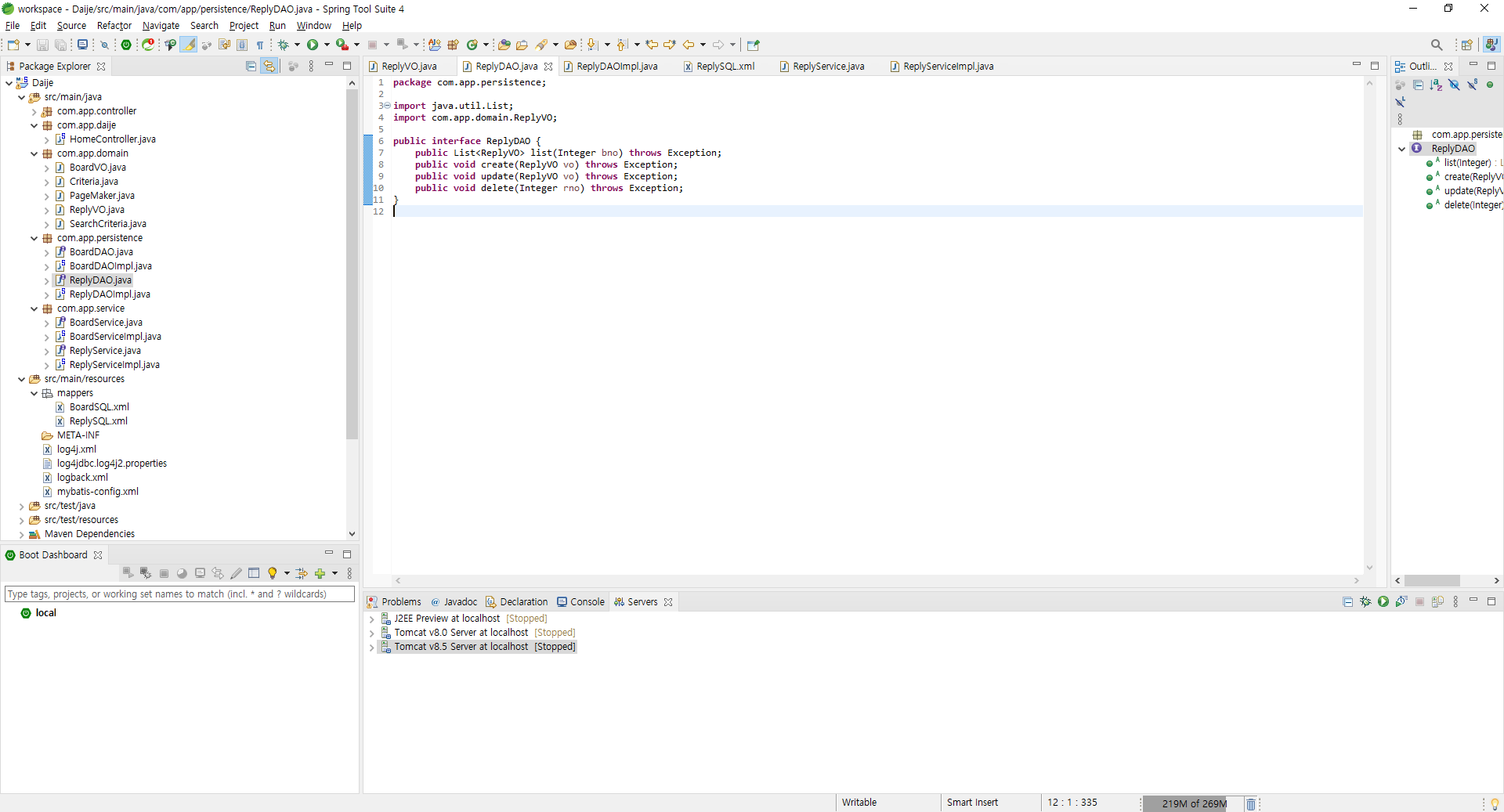Click Last Edit Location icon
Screen dimensions: 1504x812
point(652,45)
